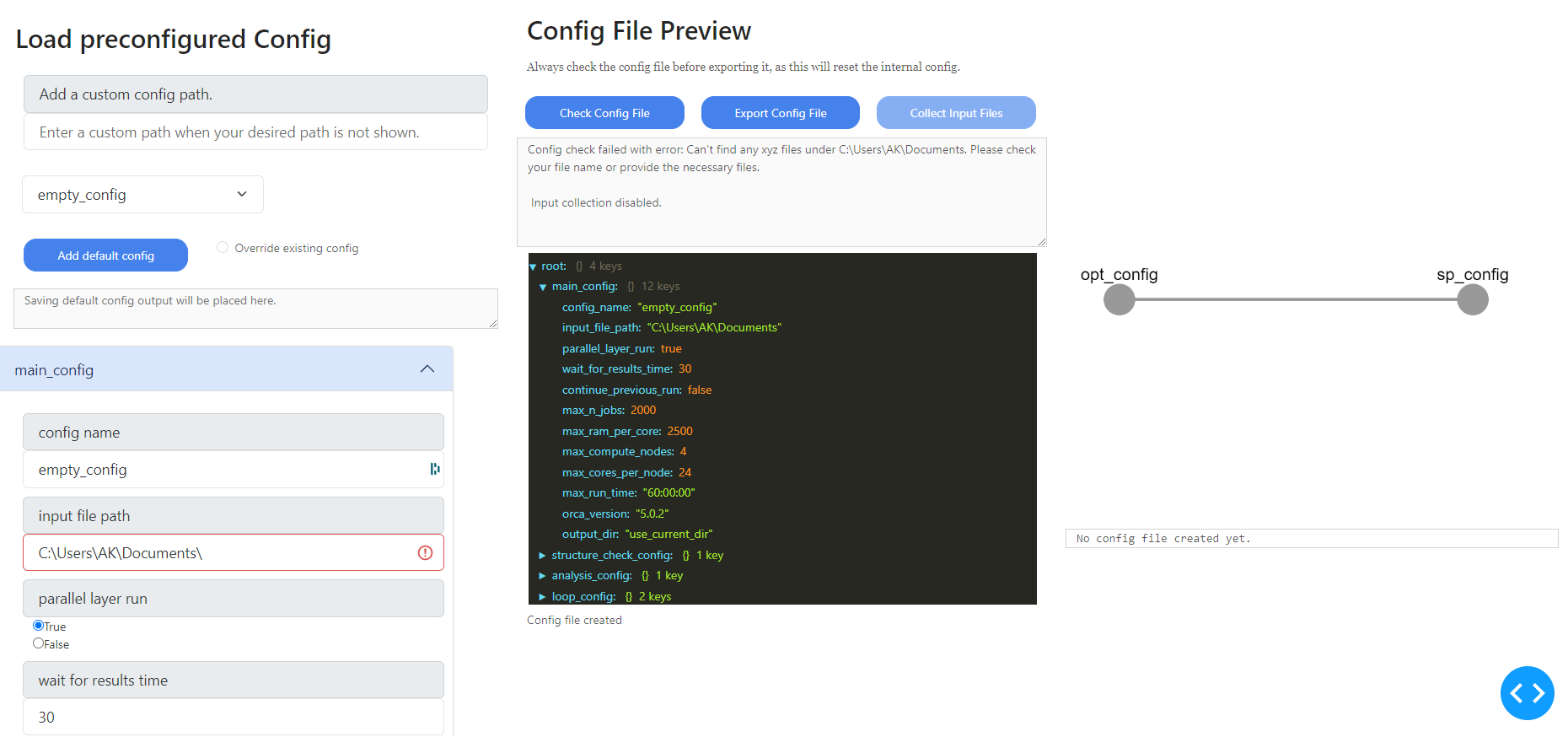Click the parallel_layer_run true value
Screen dimensions: 1568x737
pos(671,348)
